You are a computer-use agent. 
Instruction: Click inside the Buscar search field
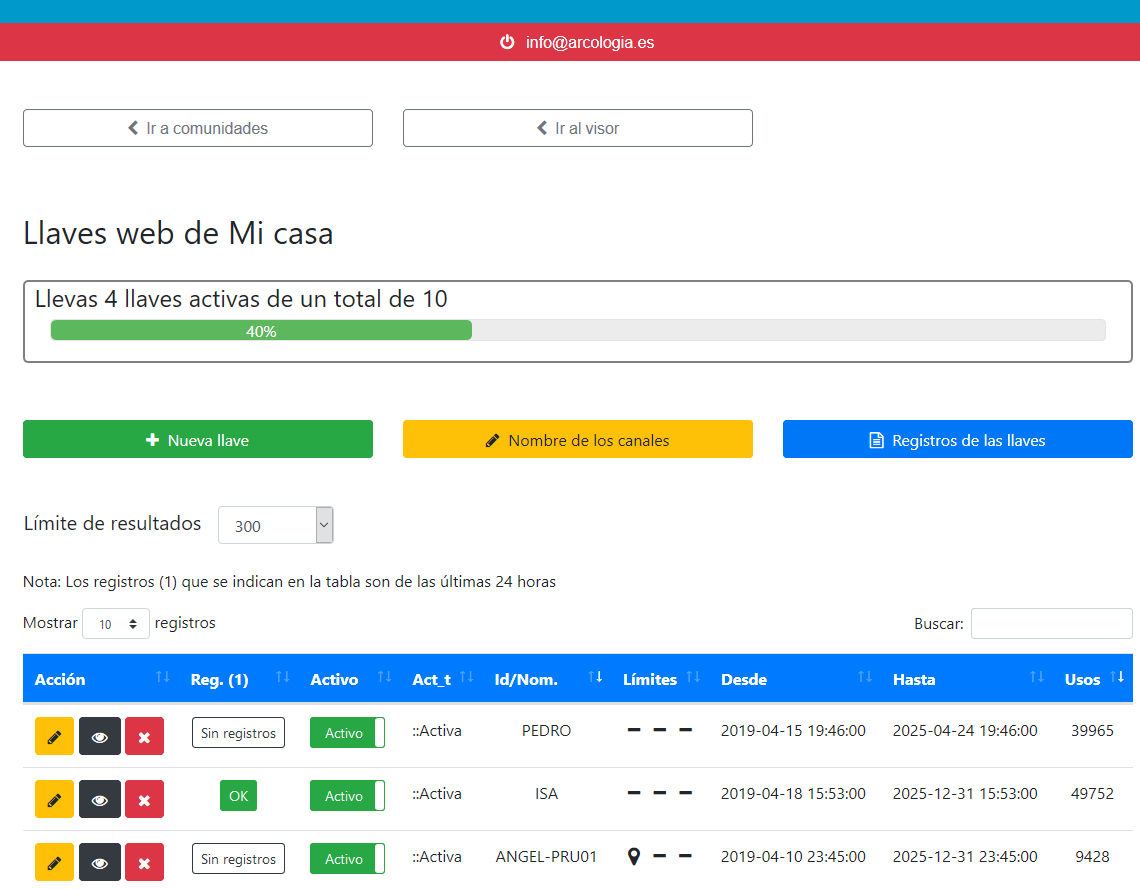coord(1051,623)
